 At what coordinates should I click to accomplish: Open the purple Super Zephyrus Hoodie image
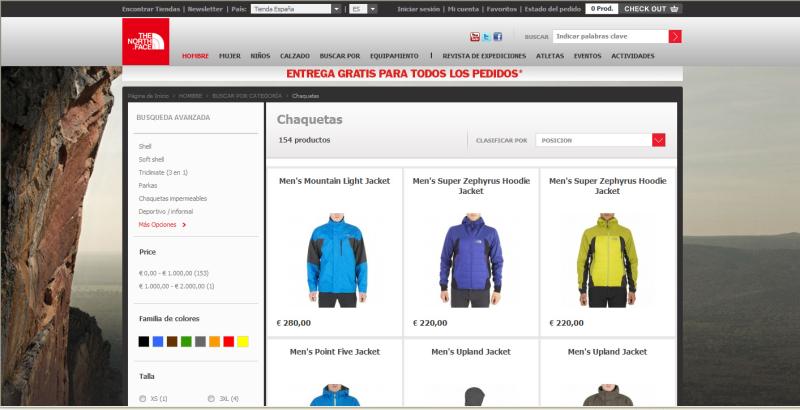pyautogui.click(x=471, y=260)
